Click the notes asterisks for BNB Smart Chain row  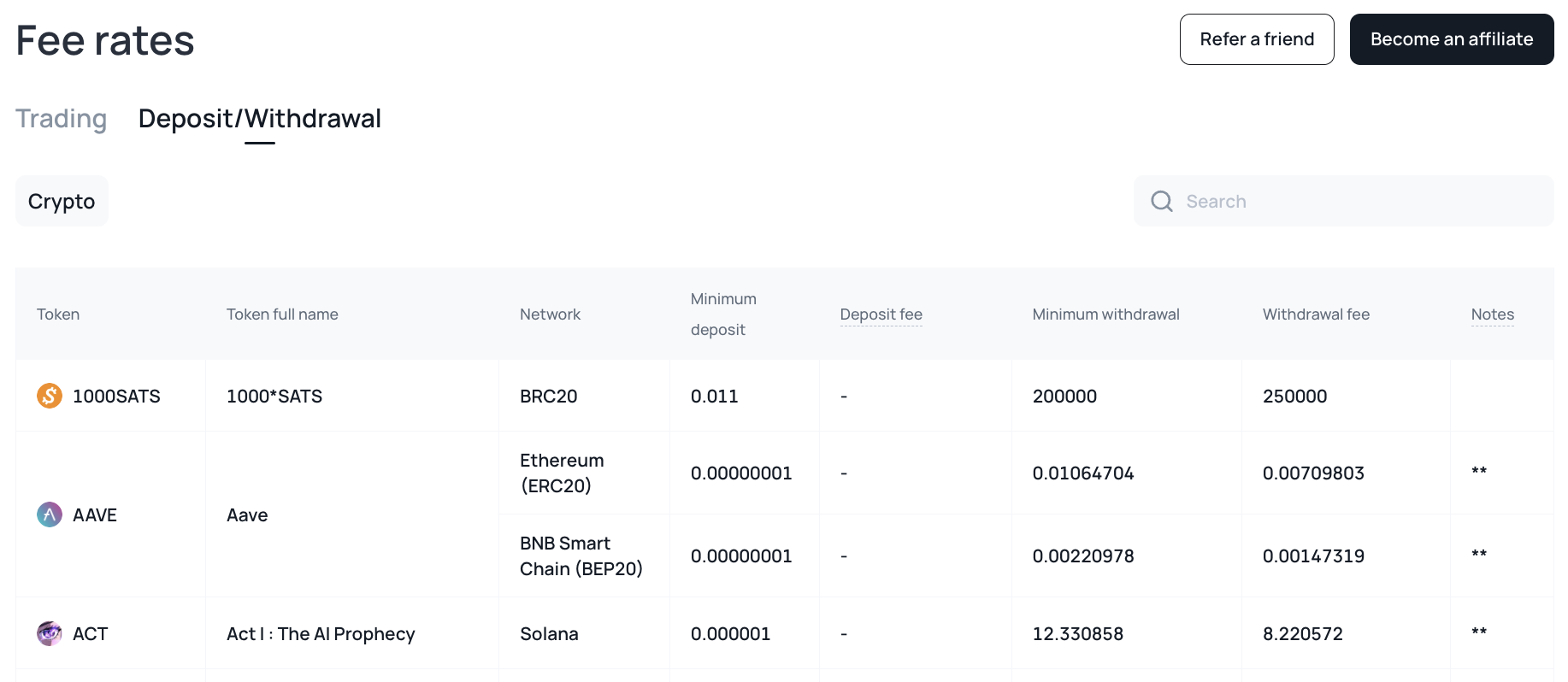1479,555
